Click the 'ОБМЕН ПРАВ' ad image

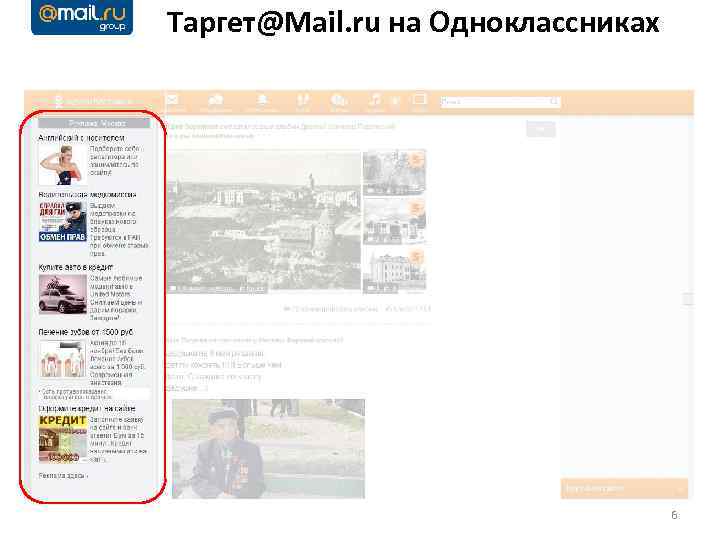[x=62, y=222]
